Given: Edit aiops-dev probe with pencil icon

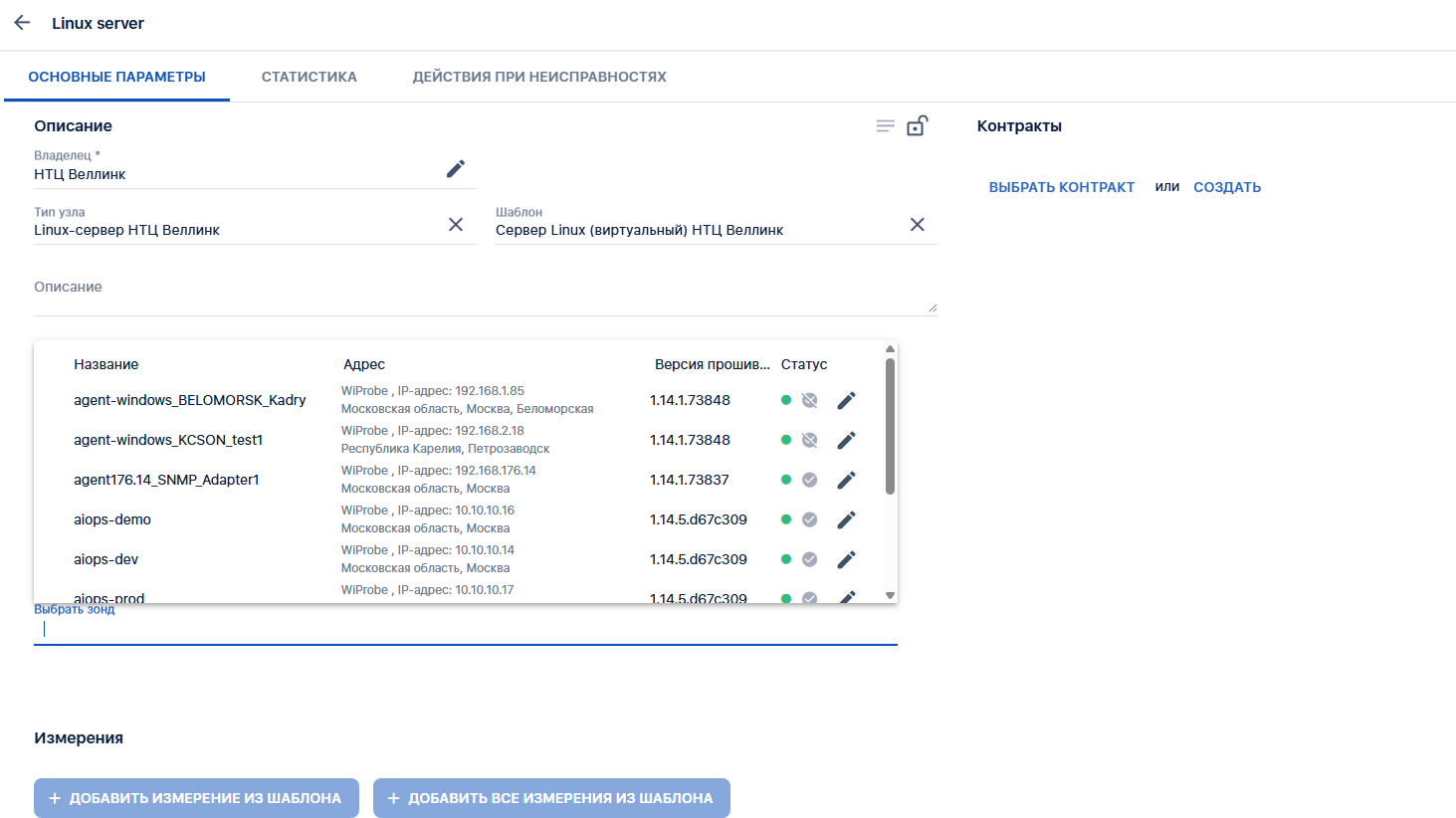Looking at the screenshot, I should (846, 559).
